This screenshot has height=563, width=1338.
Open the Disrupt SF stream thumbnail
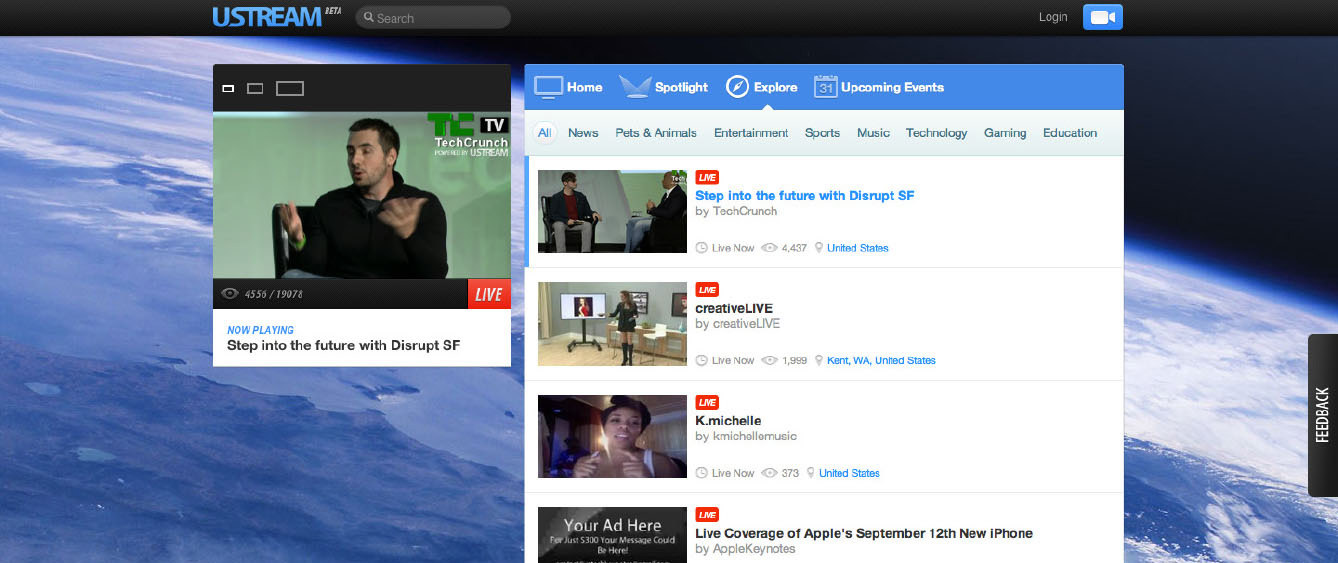coord(612,211)
